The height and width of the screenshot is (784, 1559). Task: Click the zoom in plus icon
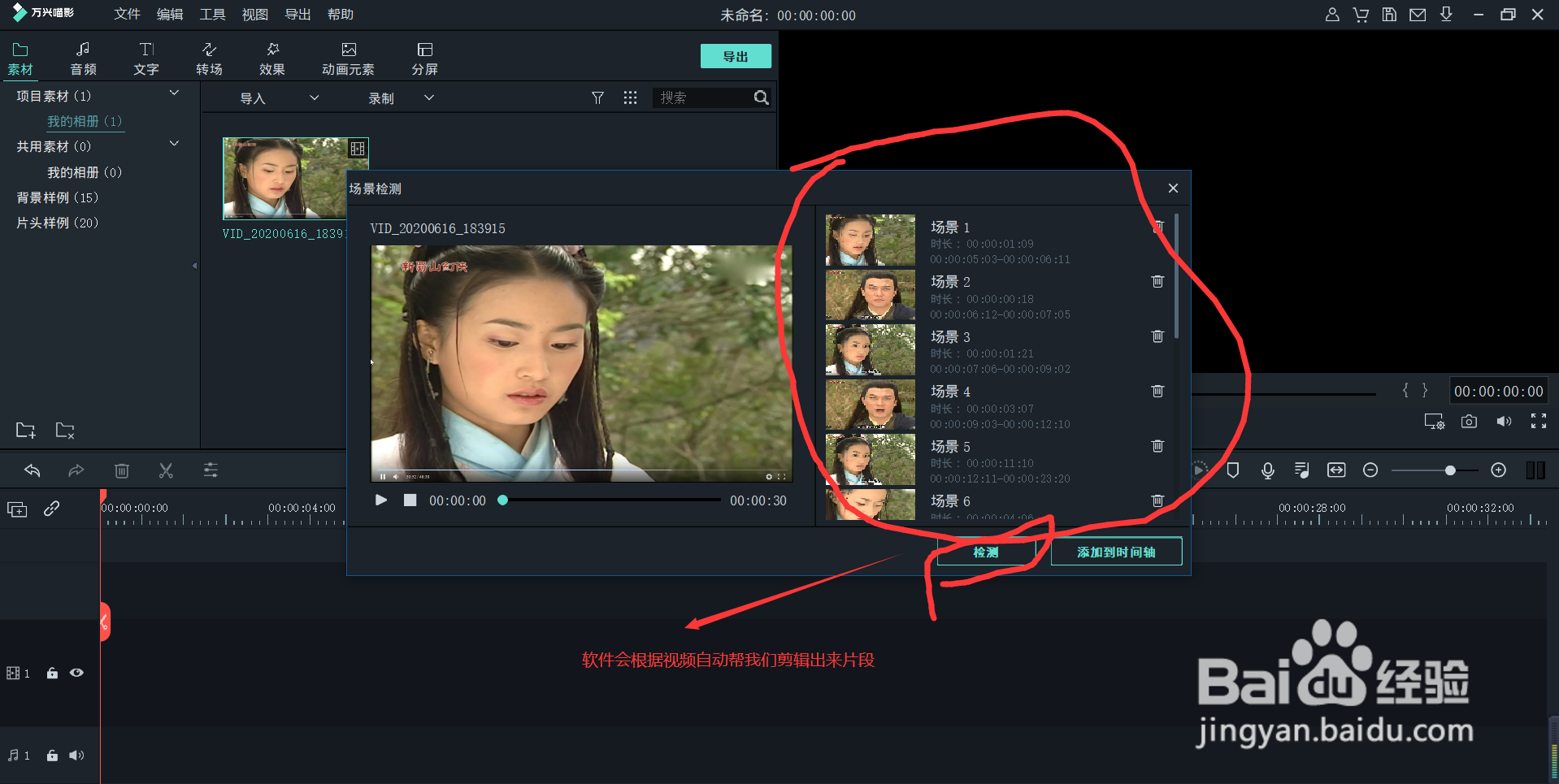1499,470
